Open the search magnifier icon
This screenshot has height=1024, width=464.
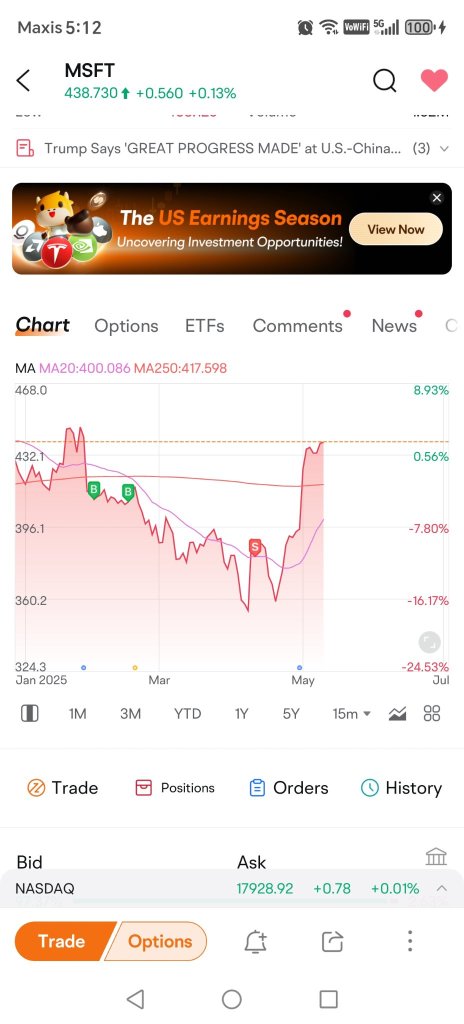(x=384, y=81)
